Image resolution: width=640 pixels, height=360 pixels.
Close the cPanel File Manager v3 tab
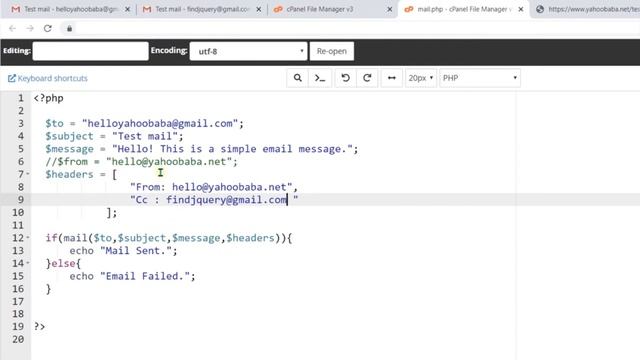pyautogui.click(x=390, y=9)
